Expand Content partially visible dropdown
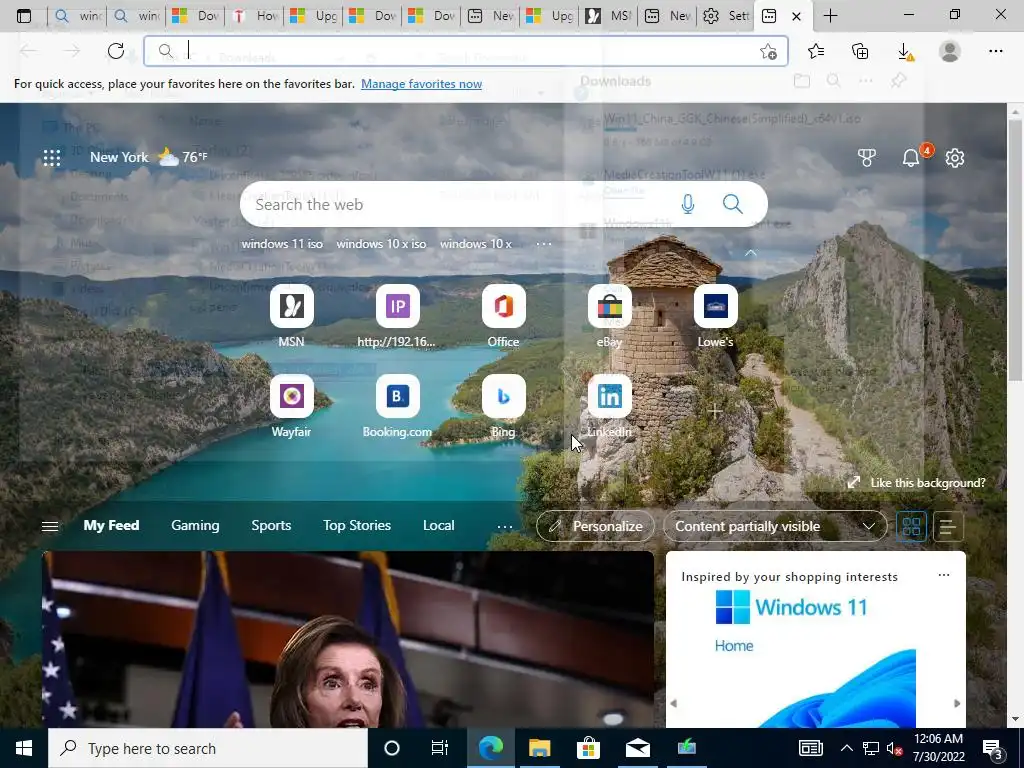 [x=775, y=526]
